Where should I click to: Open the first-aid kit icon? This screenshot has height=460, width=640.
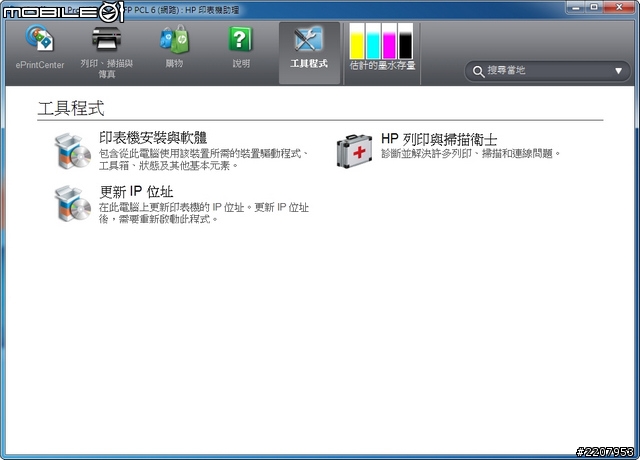point(354,151)
